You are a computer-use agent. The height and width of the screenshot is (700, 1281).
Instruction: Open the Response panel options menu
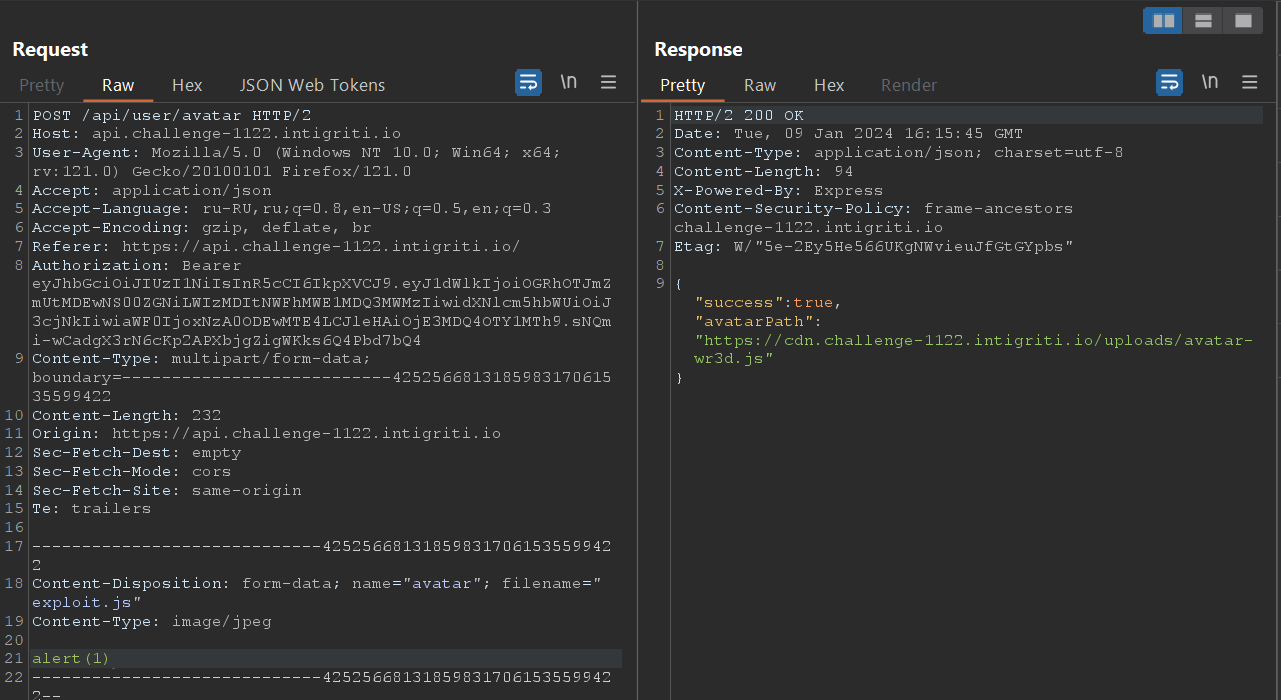(x=1249, y=83)
